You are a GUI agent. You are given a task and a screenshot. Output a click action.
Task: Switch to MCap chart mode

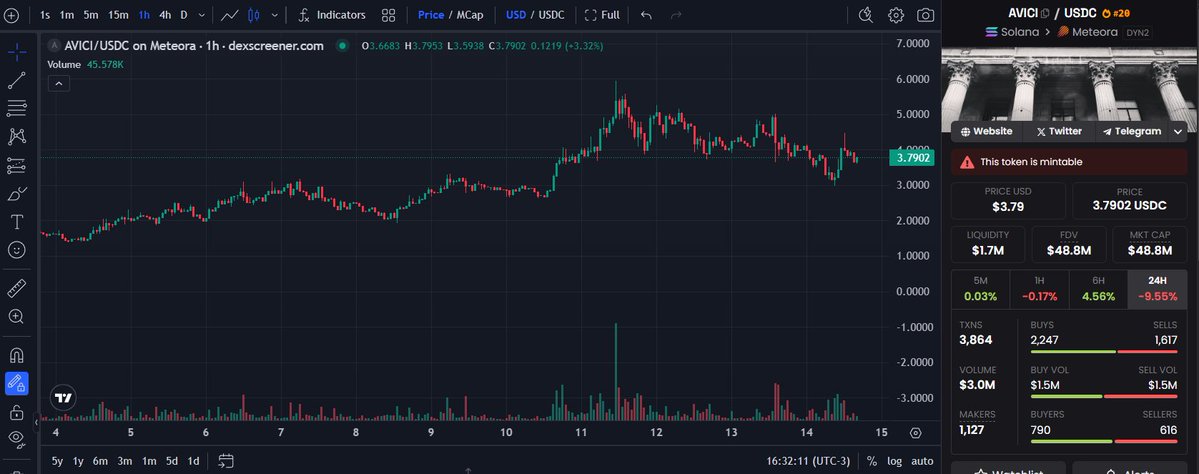(x=470, y=15)
